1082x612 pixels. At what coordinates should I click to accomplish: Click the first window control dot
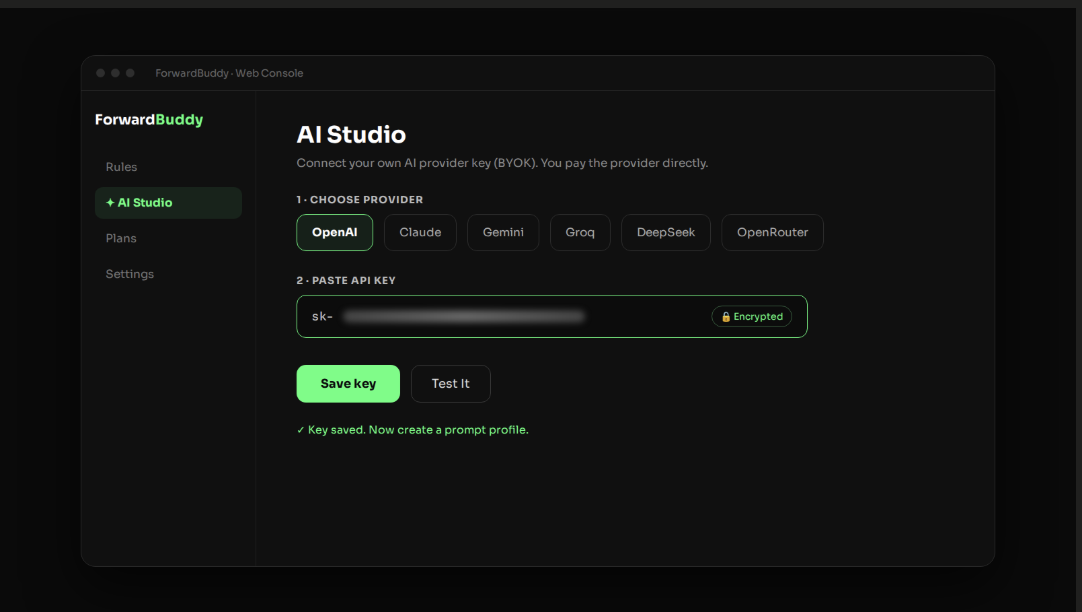click(101, 73)
